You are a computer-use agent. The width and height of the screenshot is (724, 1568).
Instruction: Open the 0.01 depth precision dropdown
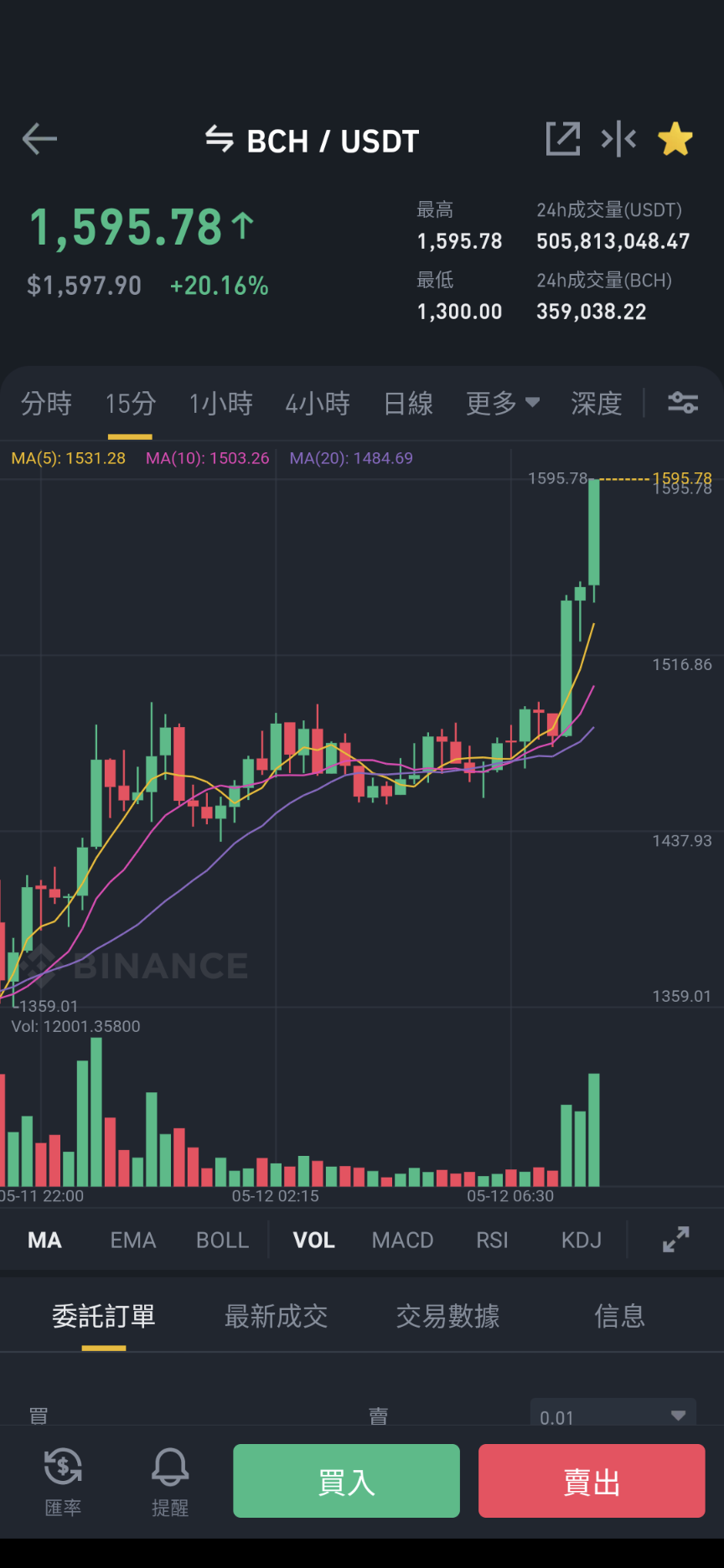point(613,1416)
